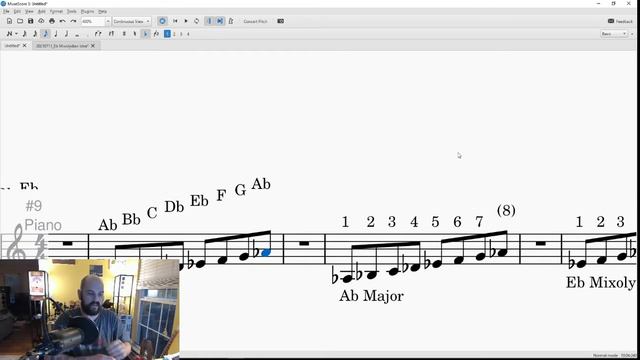Select the 'C' note name label
640x360 pixels.
(x=152, y=213)
